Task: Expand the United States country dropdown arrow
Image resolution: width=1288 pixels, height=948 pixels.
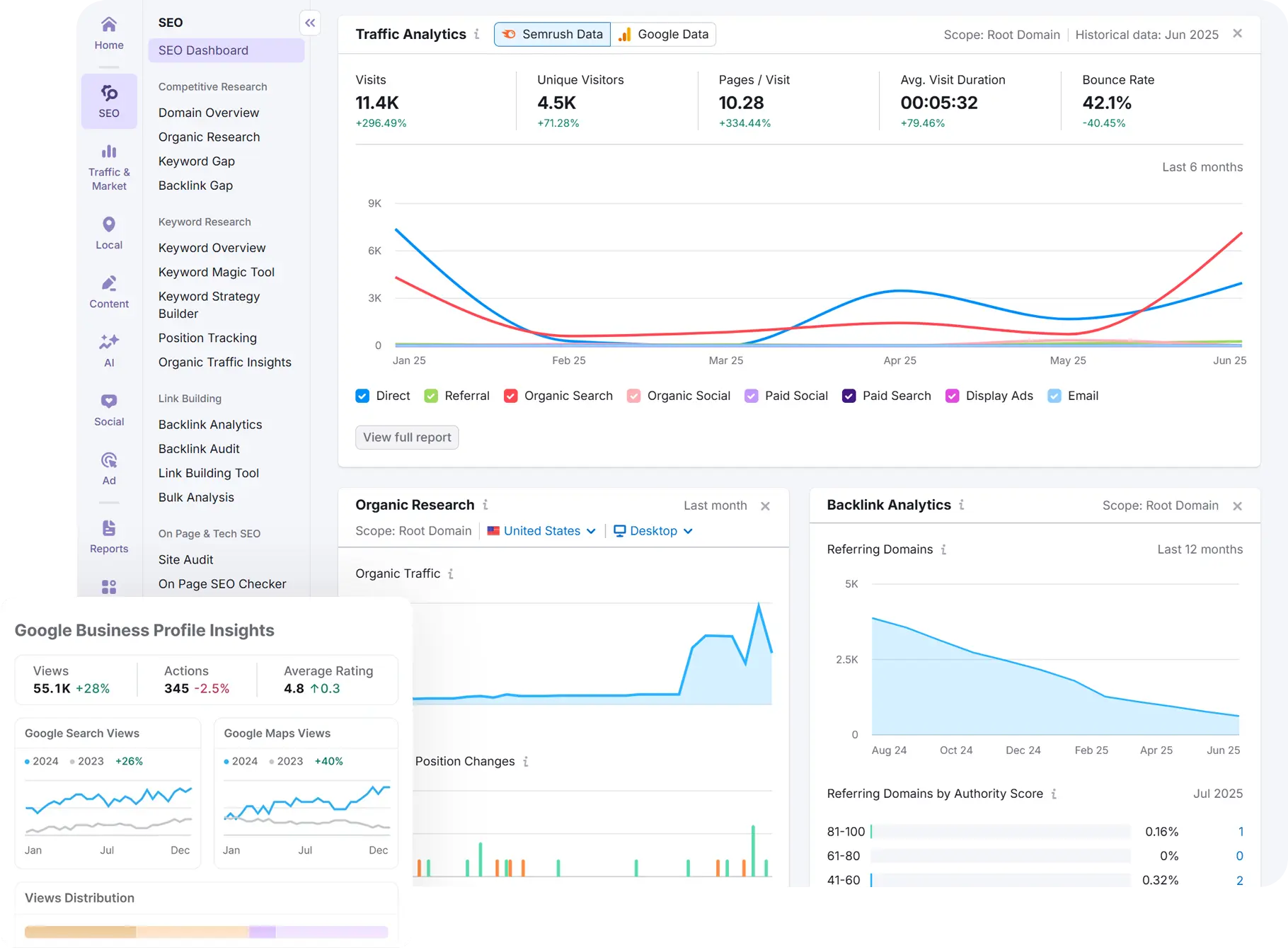Action: pos(592,532)
